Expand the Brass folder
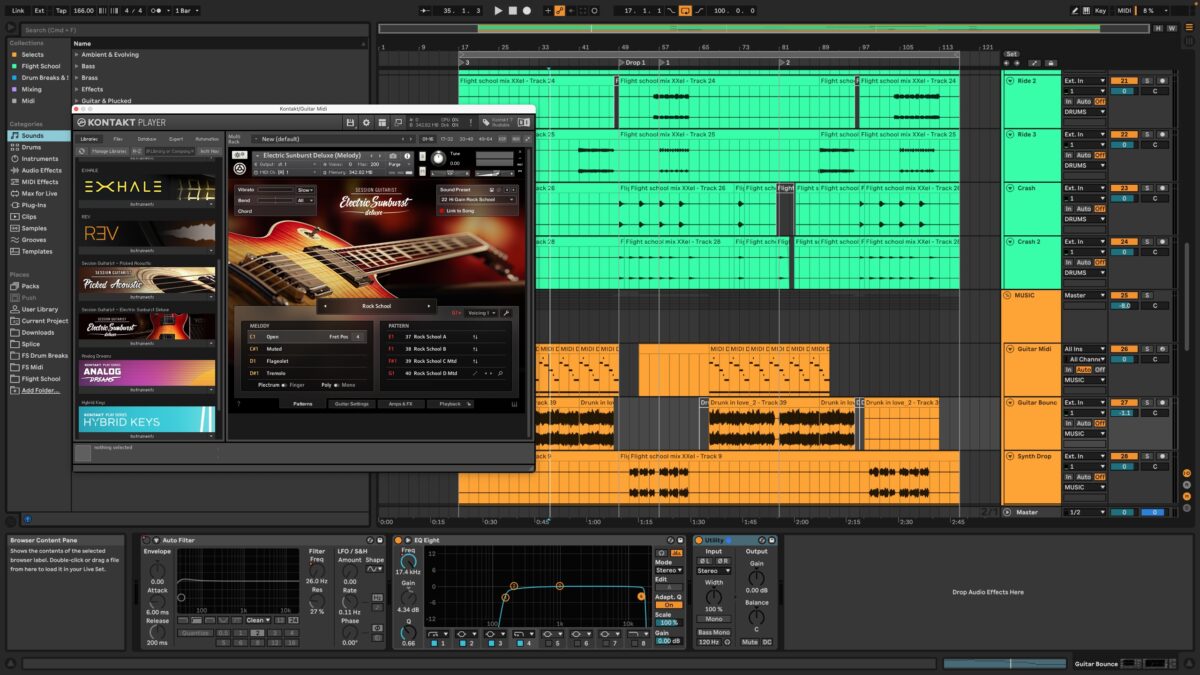This screenshot has width=1200, height=675. click(x=76, y=78)
